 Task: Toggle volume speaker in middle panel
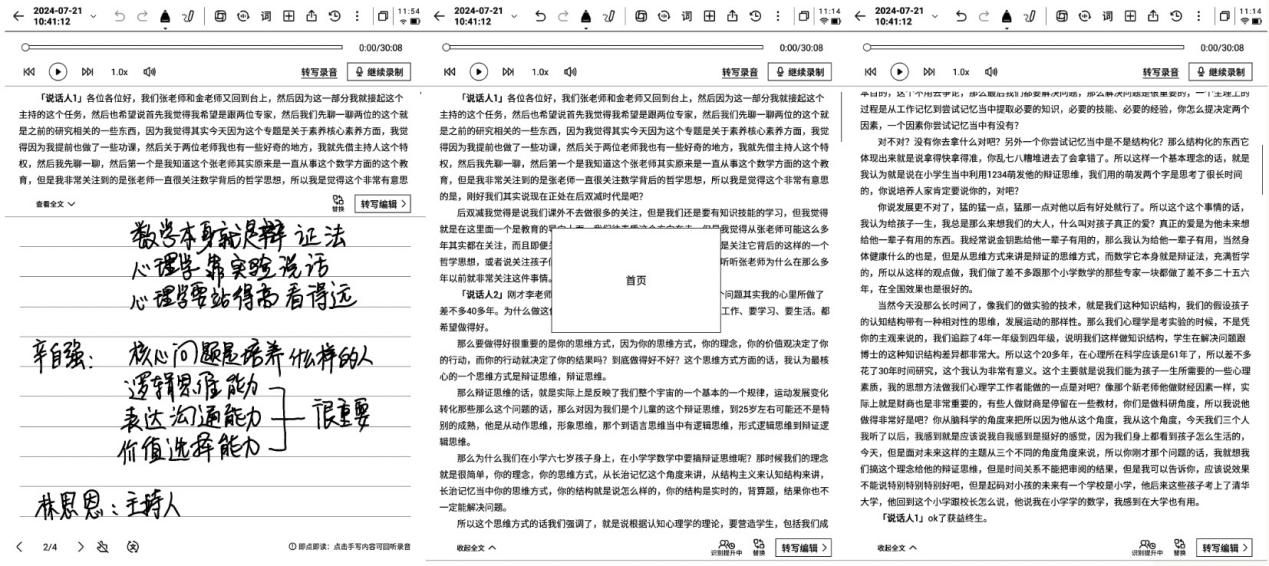click(x=570, y=72)
